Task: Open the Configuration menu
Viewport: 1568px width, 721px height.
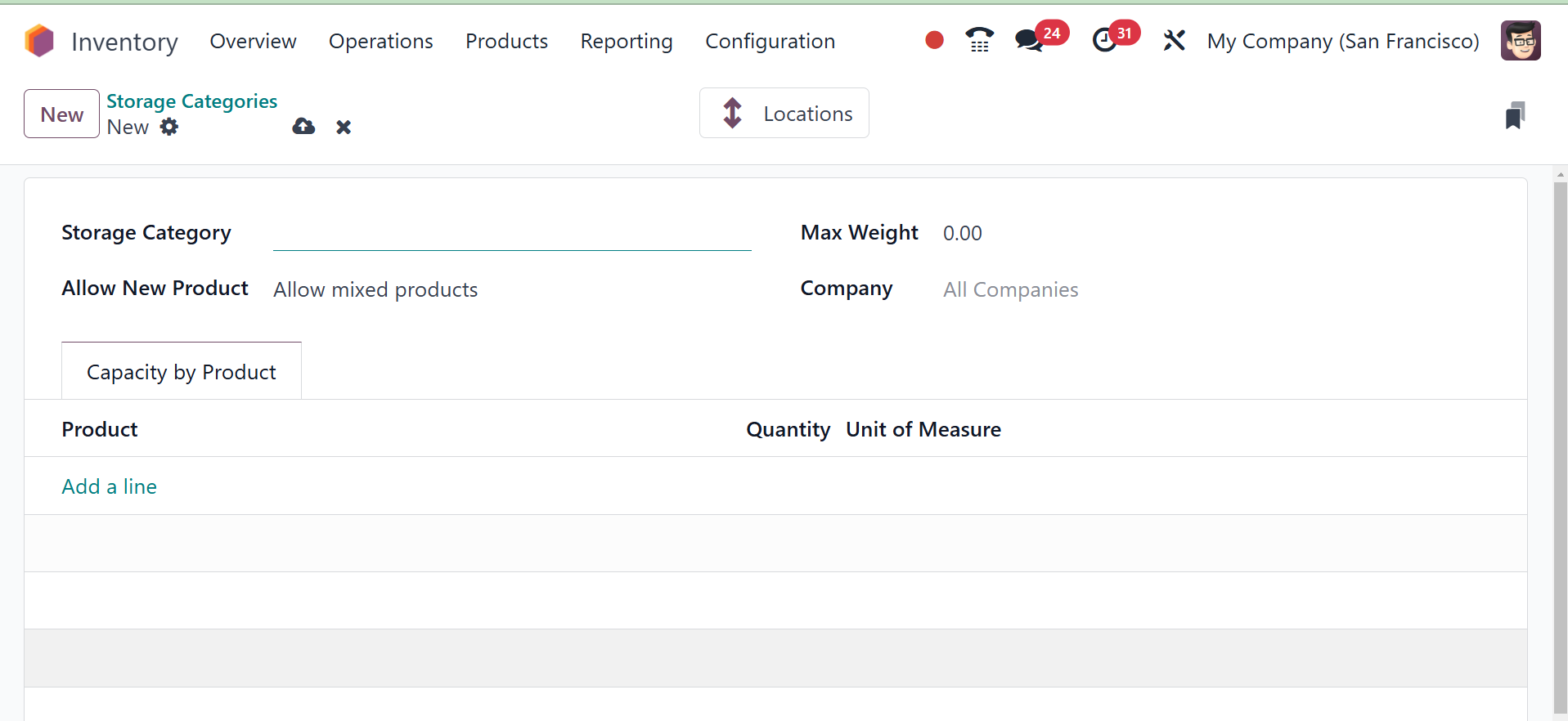Action: pyautogui.click(x=770, y=41)
